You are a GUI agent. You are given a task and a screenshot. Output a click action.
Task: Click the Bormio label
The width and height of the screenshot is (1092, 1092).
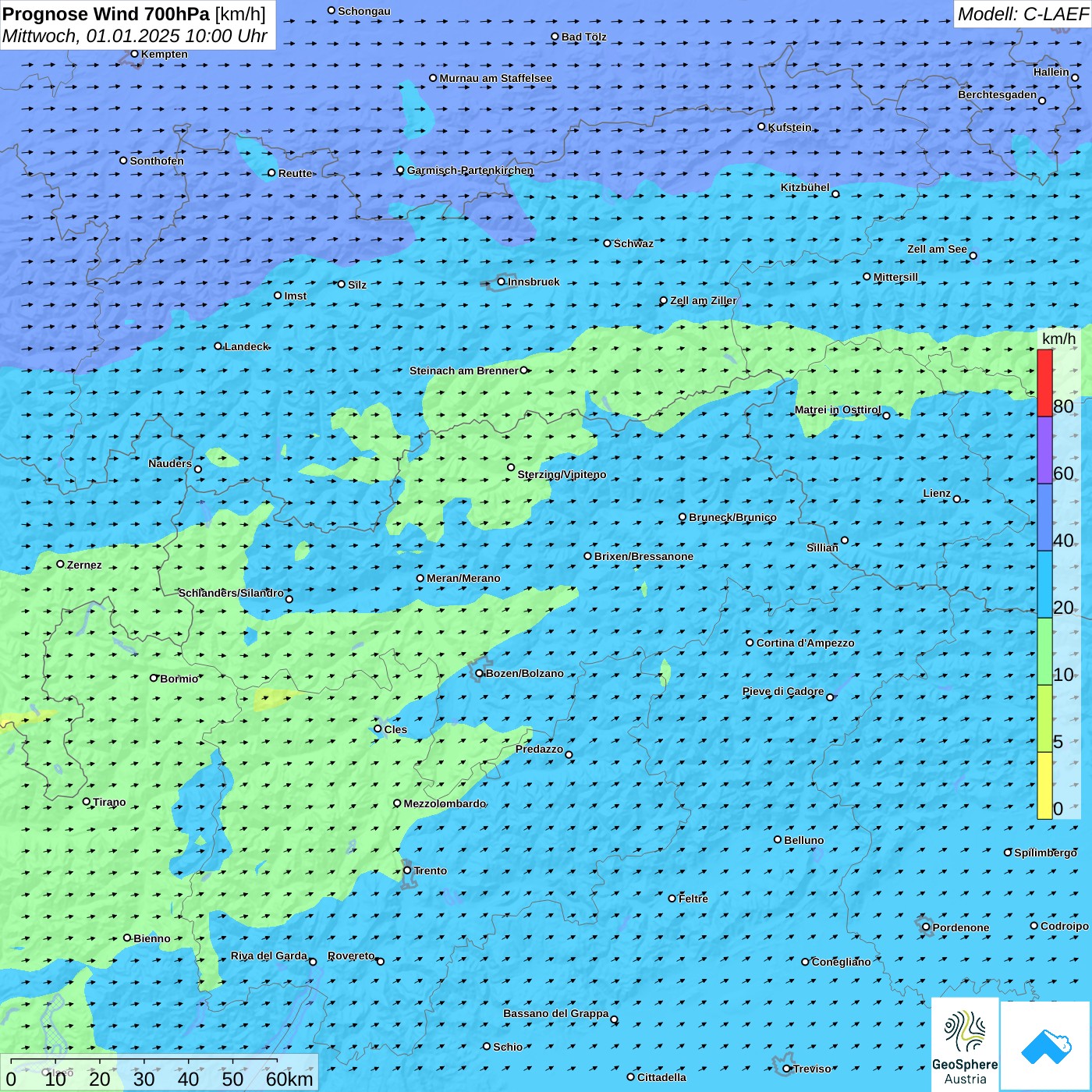[179, 679]
